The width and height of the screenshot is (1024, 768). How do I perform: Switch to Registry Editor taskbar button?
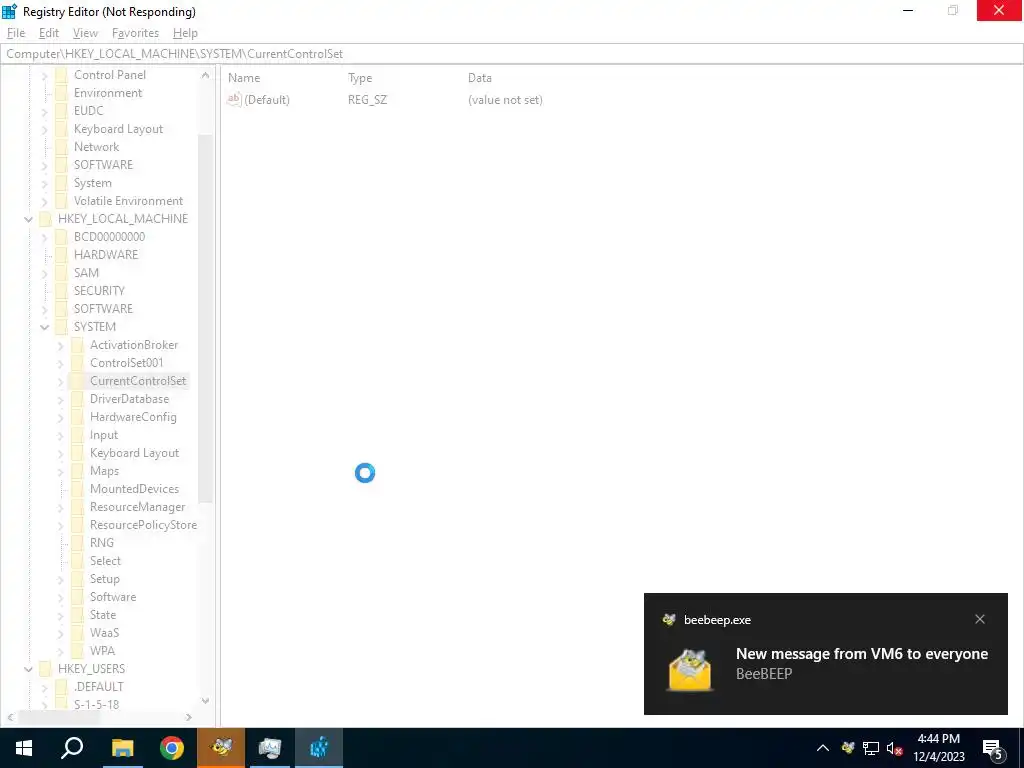pyautogui.click(x=319, y=748)
